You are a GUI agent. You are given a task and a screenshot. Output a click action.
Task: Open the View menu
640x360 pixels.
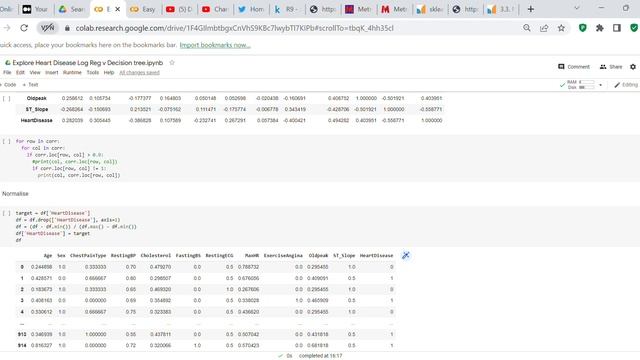point(35,72)
